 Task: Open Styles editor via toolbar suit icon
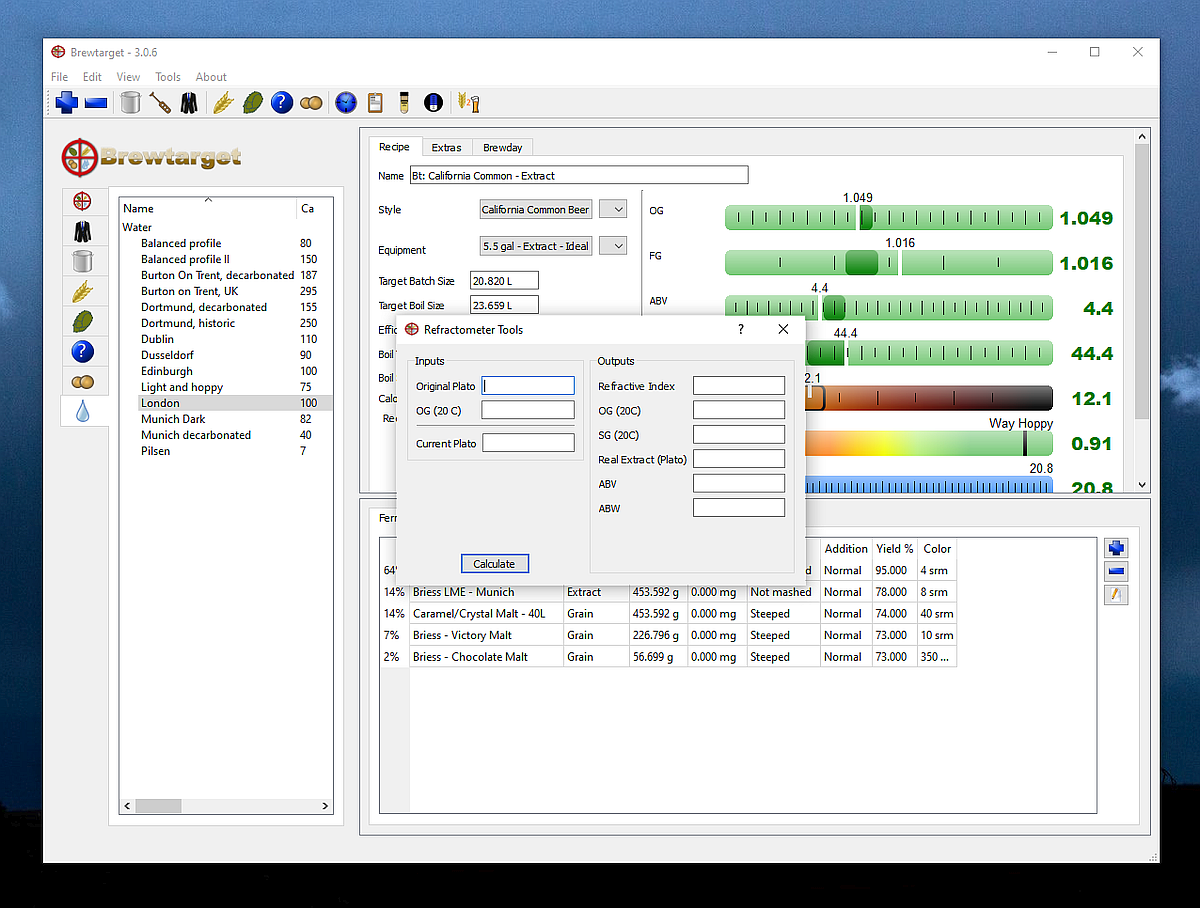coord(189,102)
